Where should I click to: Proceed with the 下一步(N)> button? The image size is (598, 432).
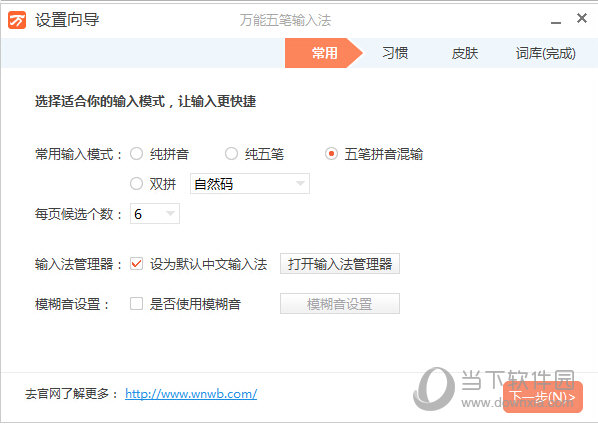(x=543, y=397)
